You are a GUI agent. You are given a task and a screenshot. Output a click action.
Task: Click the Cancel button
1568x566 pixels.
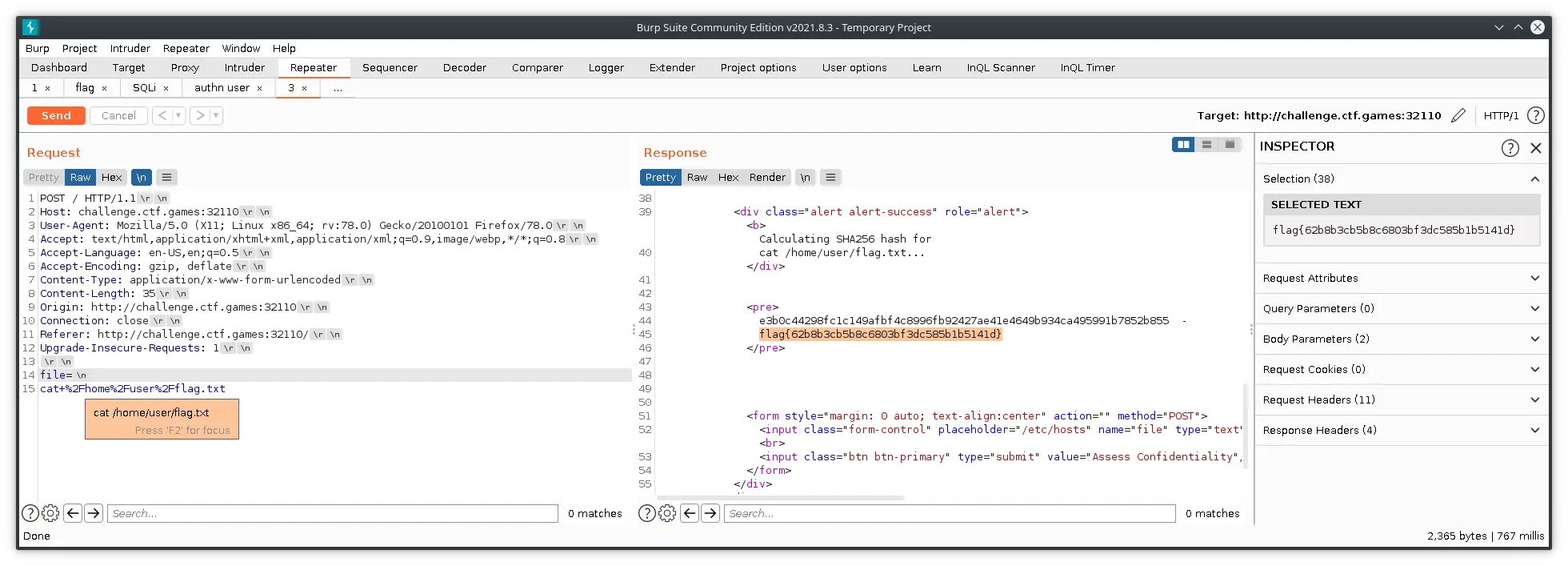[x=118, y=115]
